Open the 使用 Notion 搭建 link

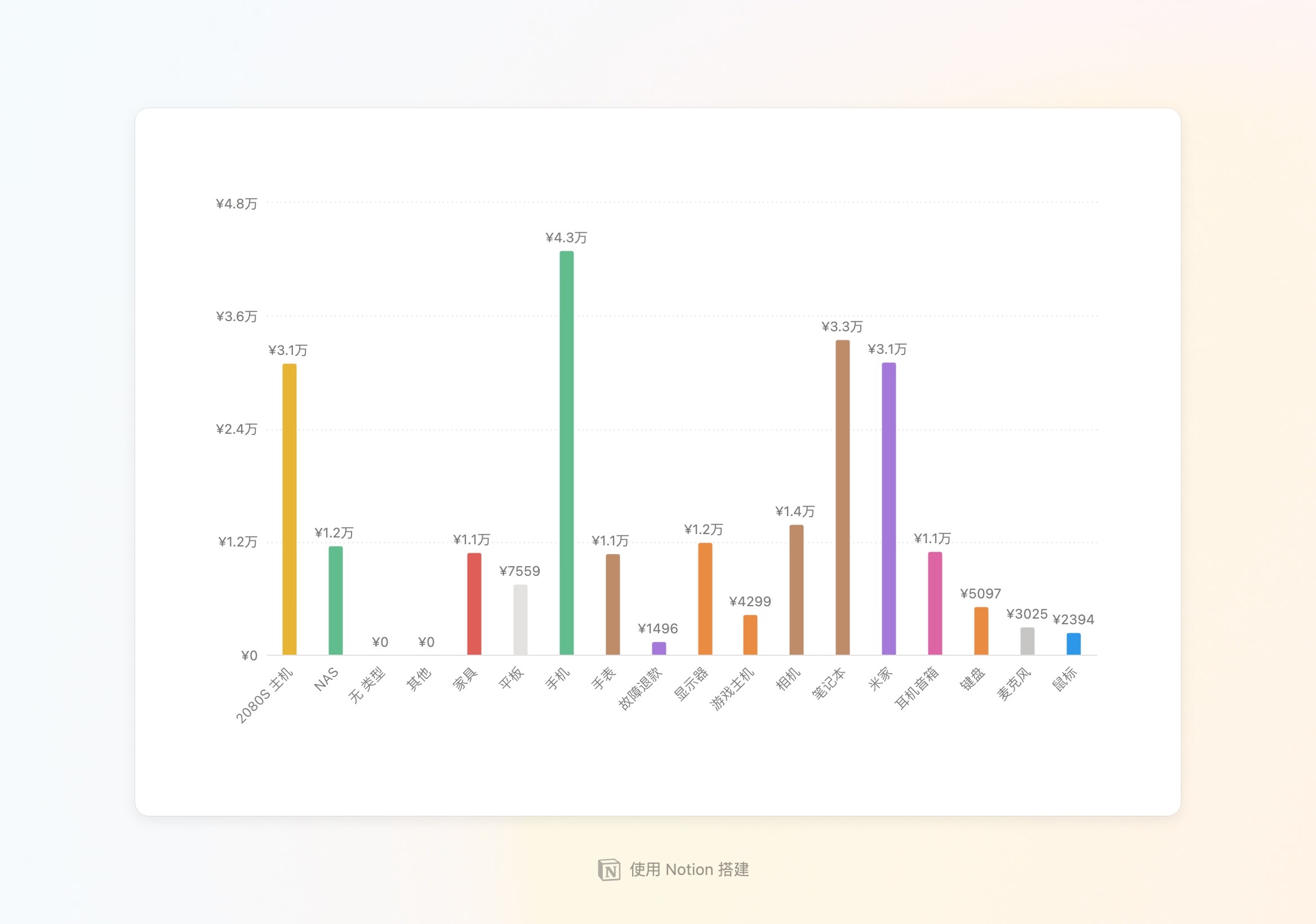coord(689,869)
